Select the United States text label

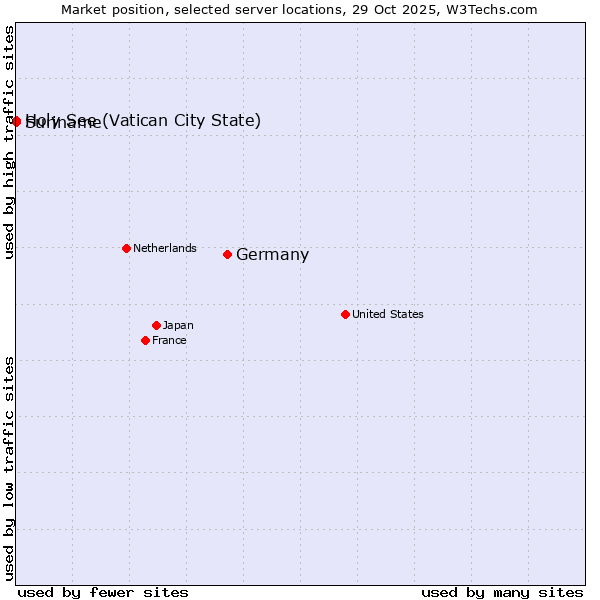387,314
